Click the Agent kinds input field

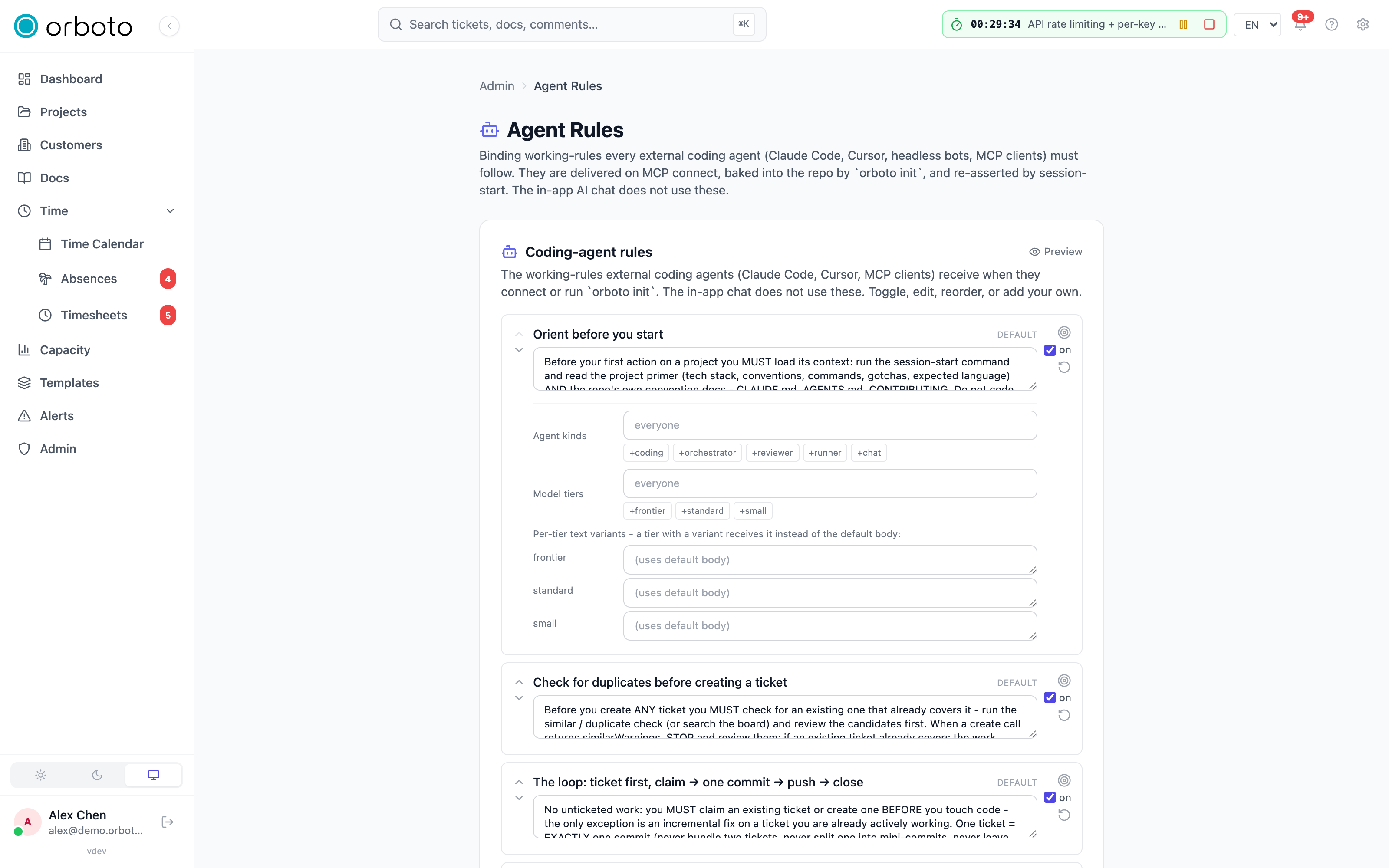pos(830,425)
